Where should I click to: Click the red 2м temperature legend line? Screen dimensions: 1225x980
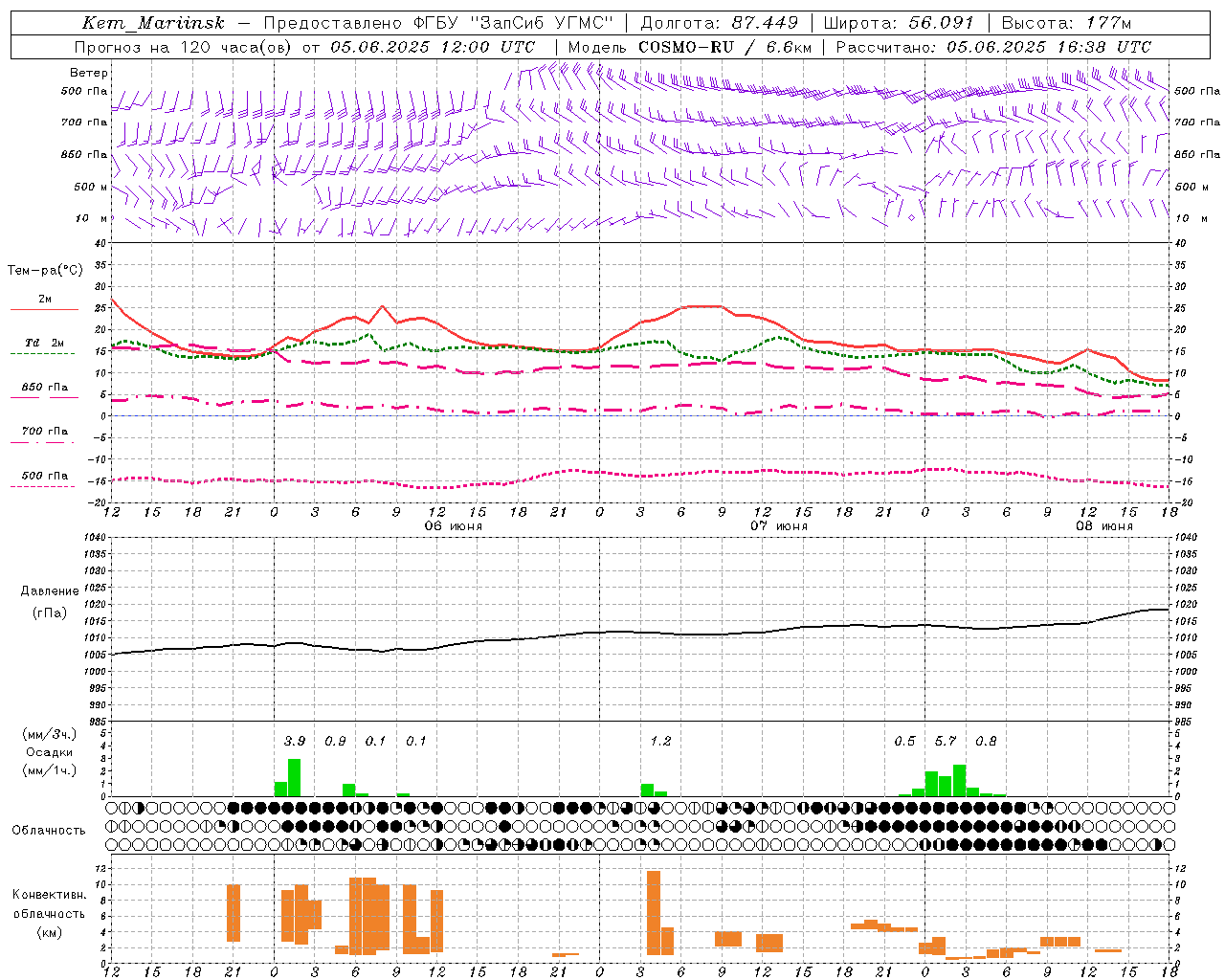pos(44,309)
